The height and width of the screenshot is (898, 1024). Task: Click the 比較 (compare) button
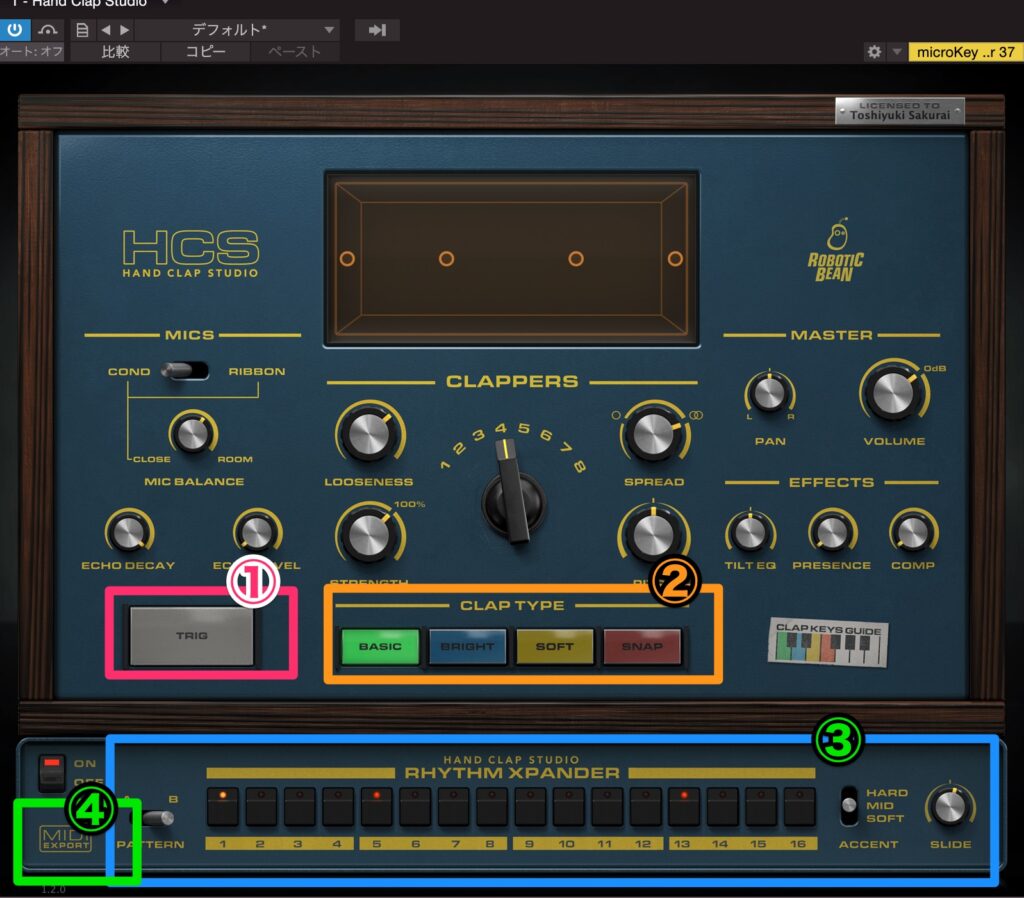tap(115, 52)
